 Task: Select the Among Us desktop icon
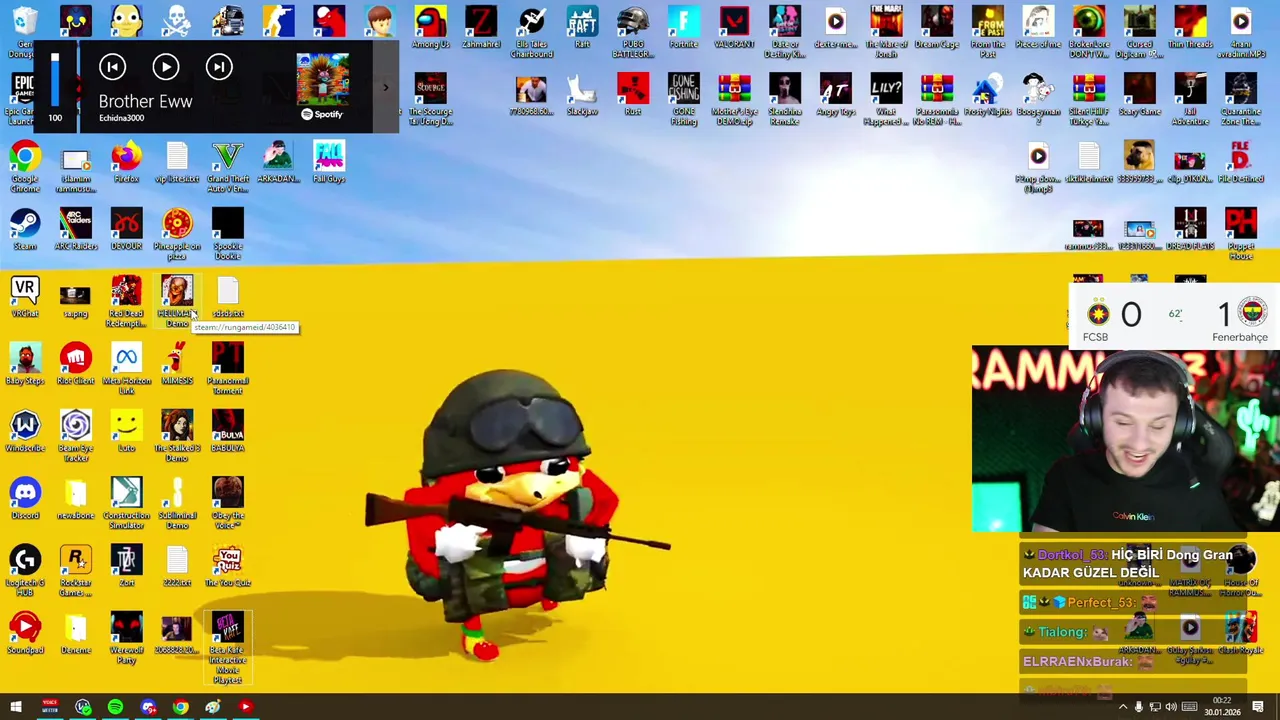click(430, 28)
